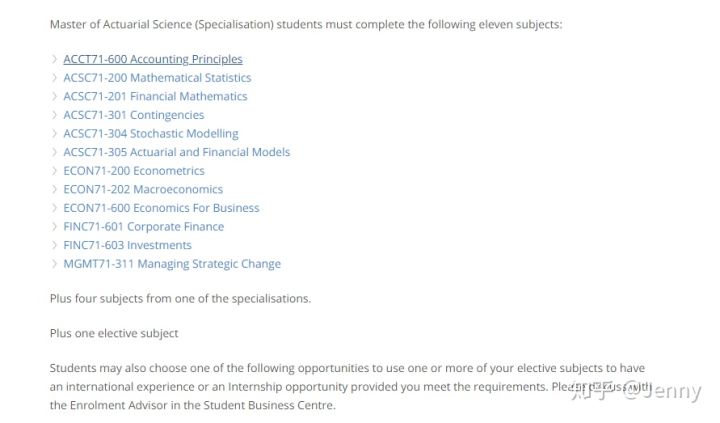The width and height of the screenshot is (720, 423).
Task: Open ACSC71-201 Financial Mathematics link
Action: coord(155,96)
